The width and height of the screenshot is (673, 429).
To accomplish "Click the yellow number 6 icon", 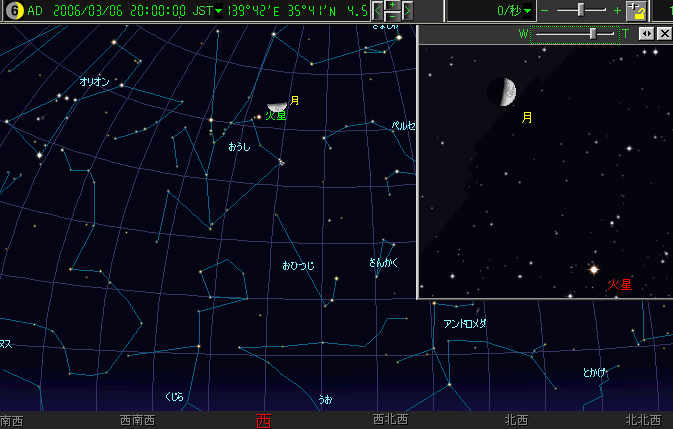I will pyautogui.click(x=12, y=11).
